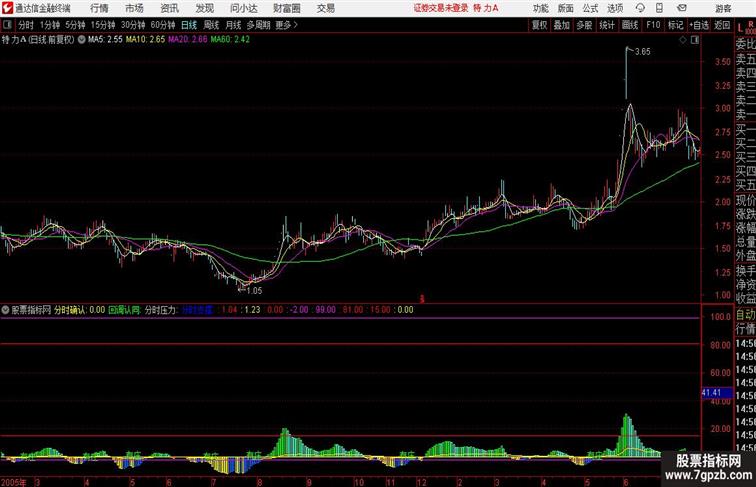
Task: Click the 叠加 overlay button
Action: coord(562,25)
